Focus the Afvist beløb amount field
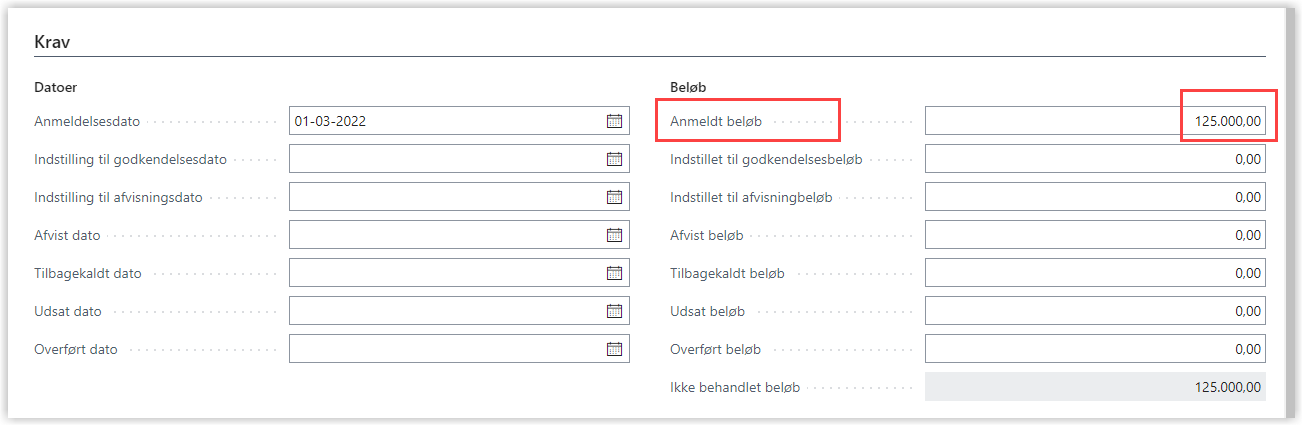Image resolution: width=1303 pixels, height=426 pixels. [x=1094, y=235]
